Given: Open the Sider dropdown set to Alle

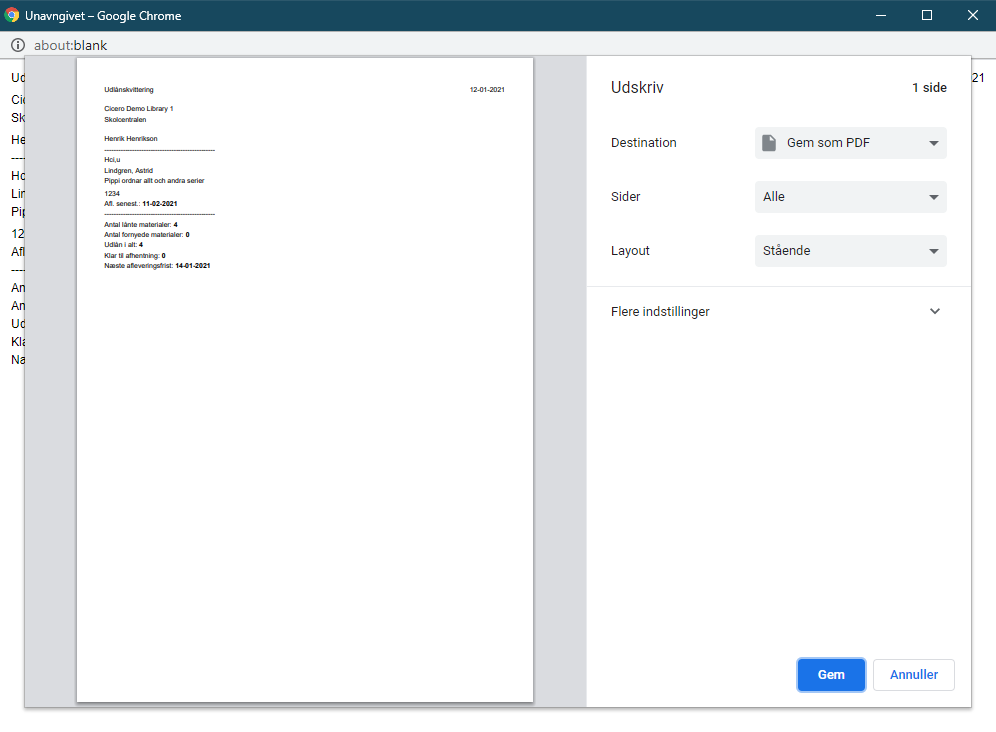Looking at the screenshot, I should [x=851, y=197].
